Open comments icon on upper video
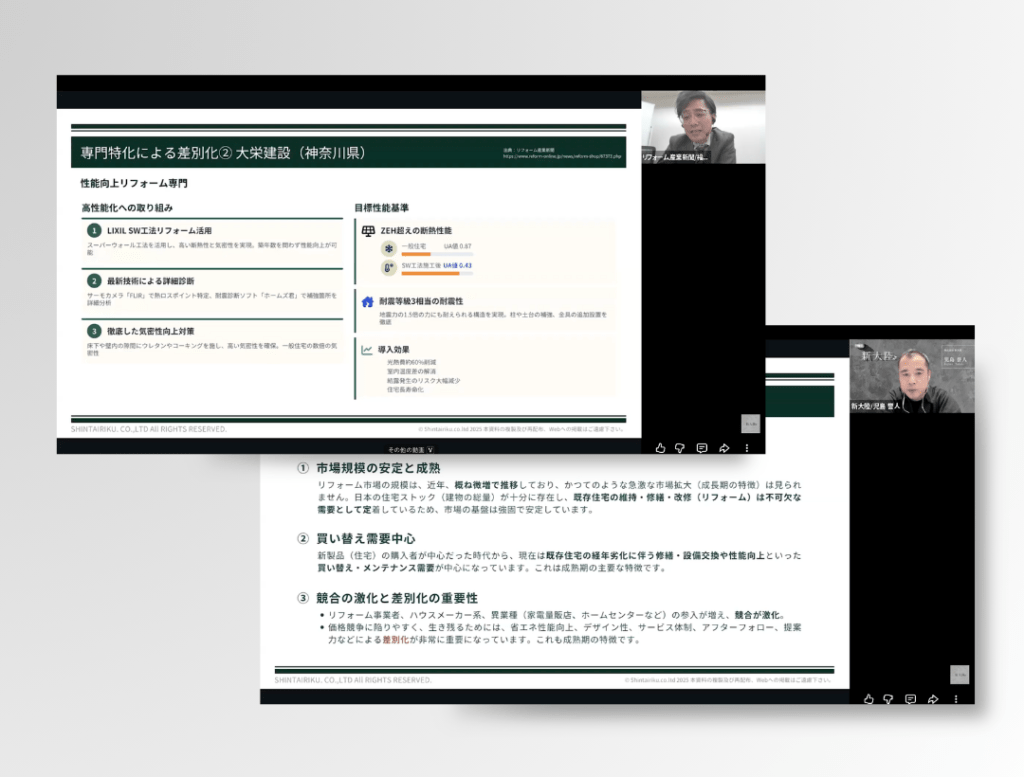The image size is (1024, 777). (x=702, y=448)
